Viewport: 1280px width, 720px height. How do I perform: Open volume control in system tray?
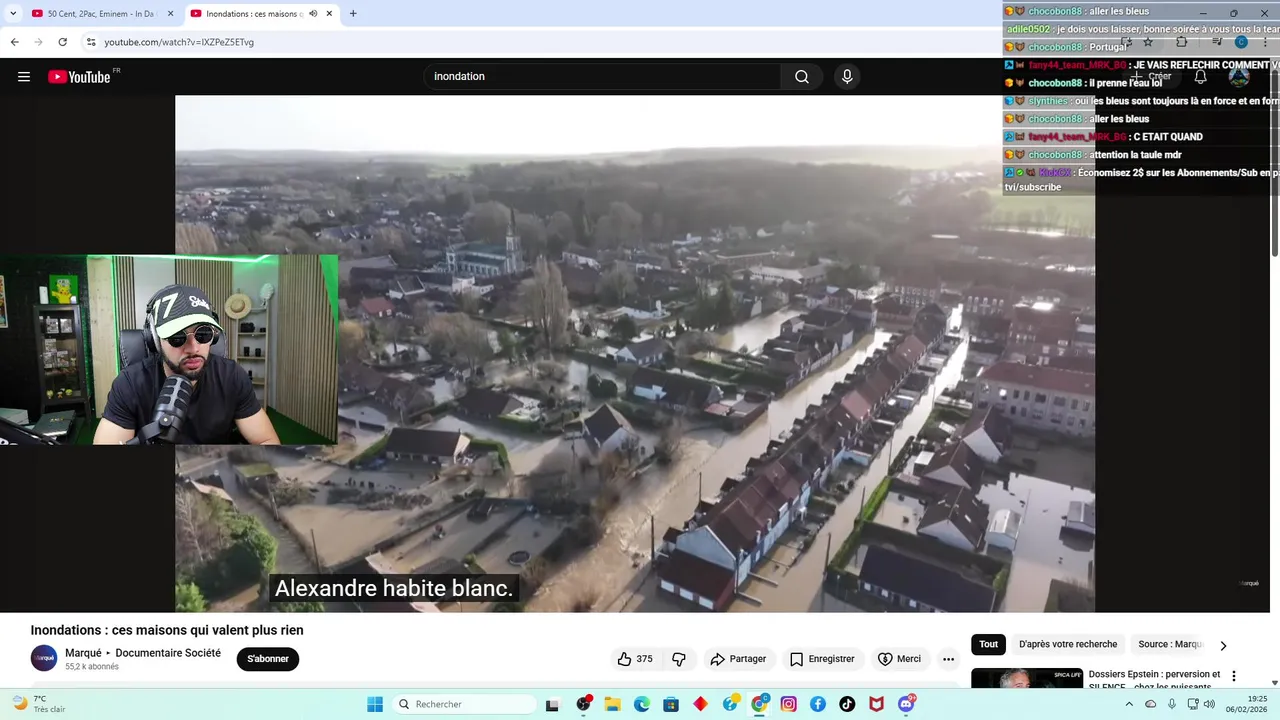click(x=1209, y=704)
